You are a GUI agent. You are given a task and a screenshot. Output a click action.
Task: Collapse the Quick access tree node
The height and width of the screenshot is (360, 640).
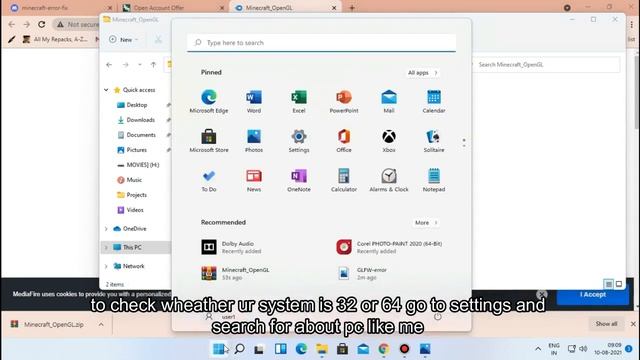[106, 90]
